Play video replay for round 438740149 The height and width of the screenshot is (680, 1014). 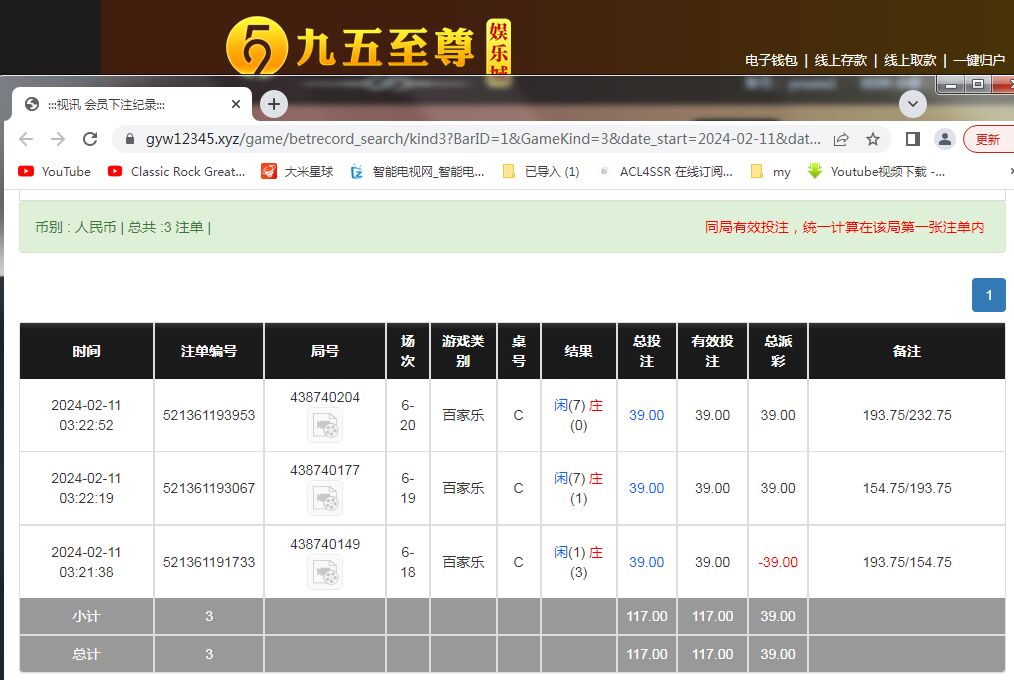tap(325, 573)
